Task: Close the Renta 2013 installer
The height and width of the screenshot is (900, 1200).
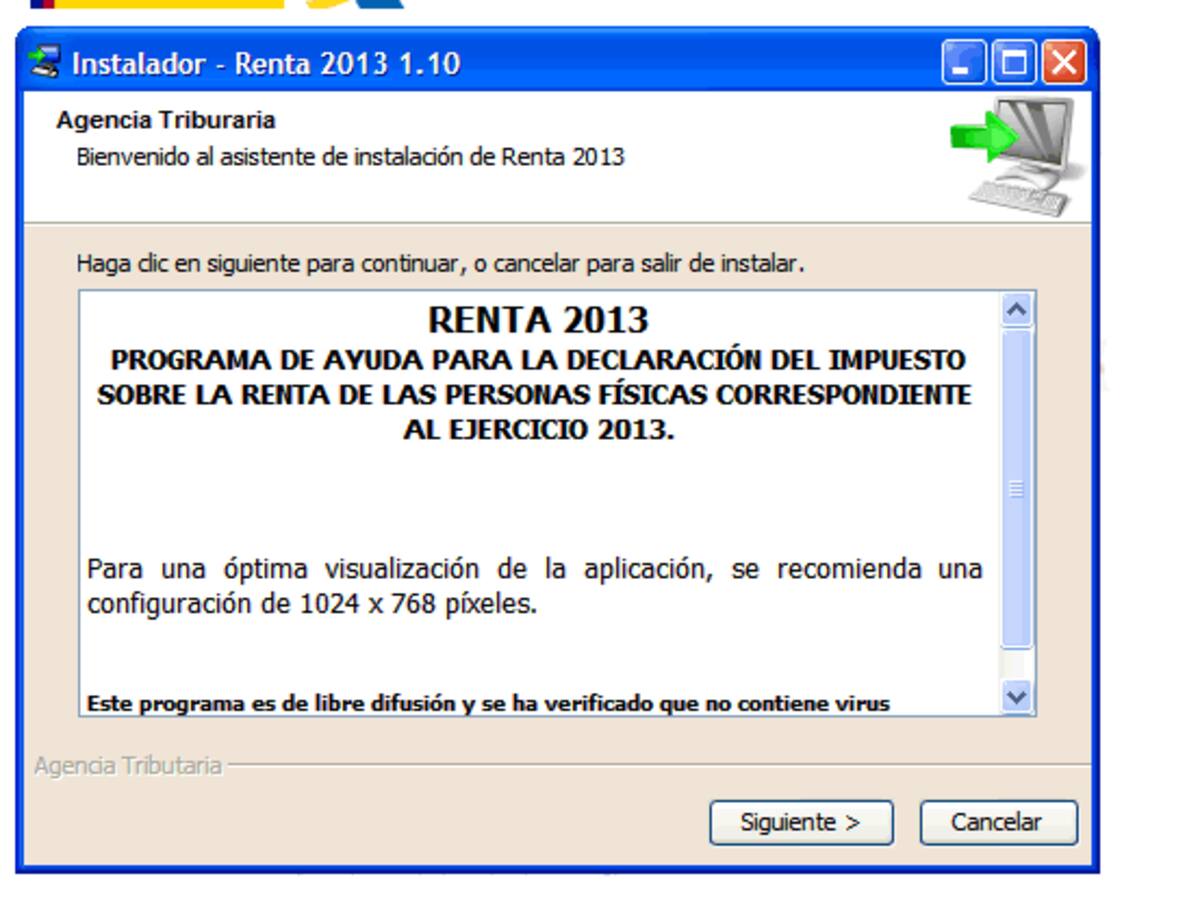Action: point(1063,61)
